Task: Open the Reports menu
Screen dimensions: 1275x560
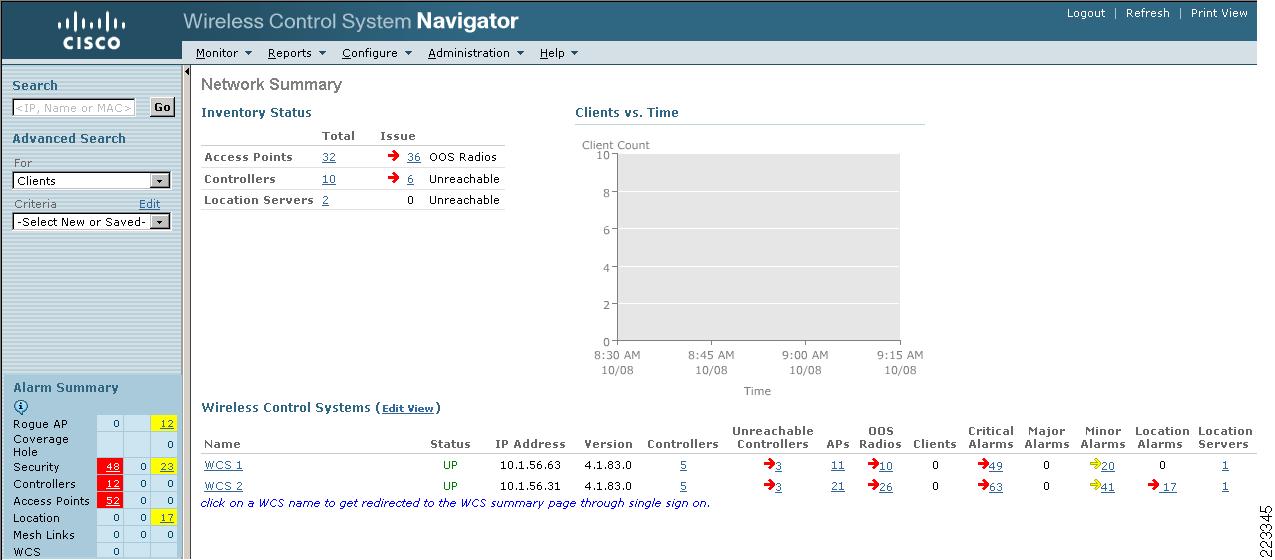Action: coord(296,53)
